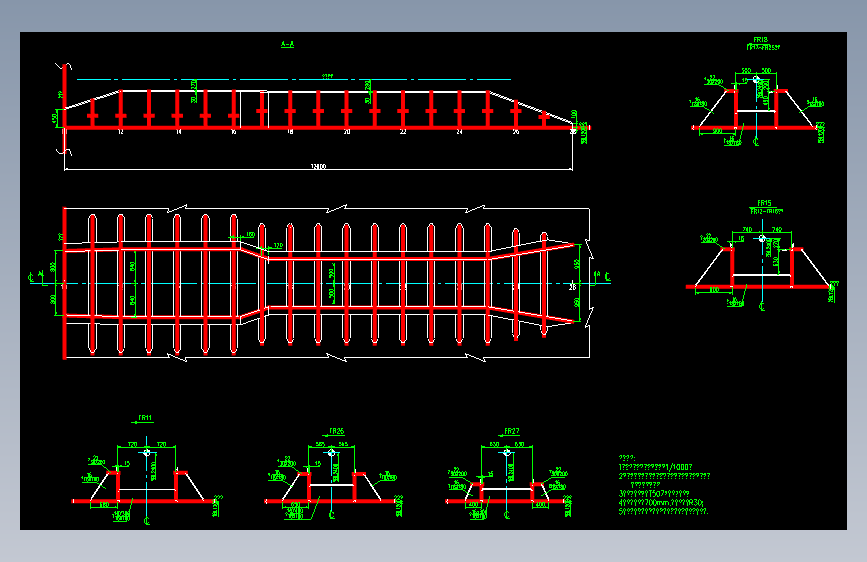Click the FR11 section label

145,418
